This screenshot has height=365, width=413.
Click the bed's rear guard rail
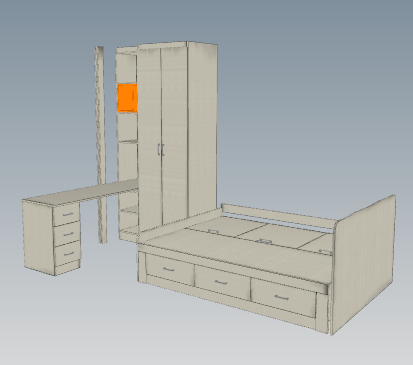pyautogui.click(x=277, y=217)
